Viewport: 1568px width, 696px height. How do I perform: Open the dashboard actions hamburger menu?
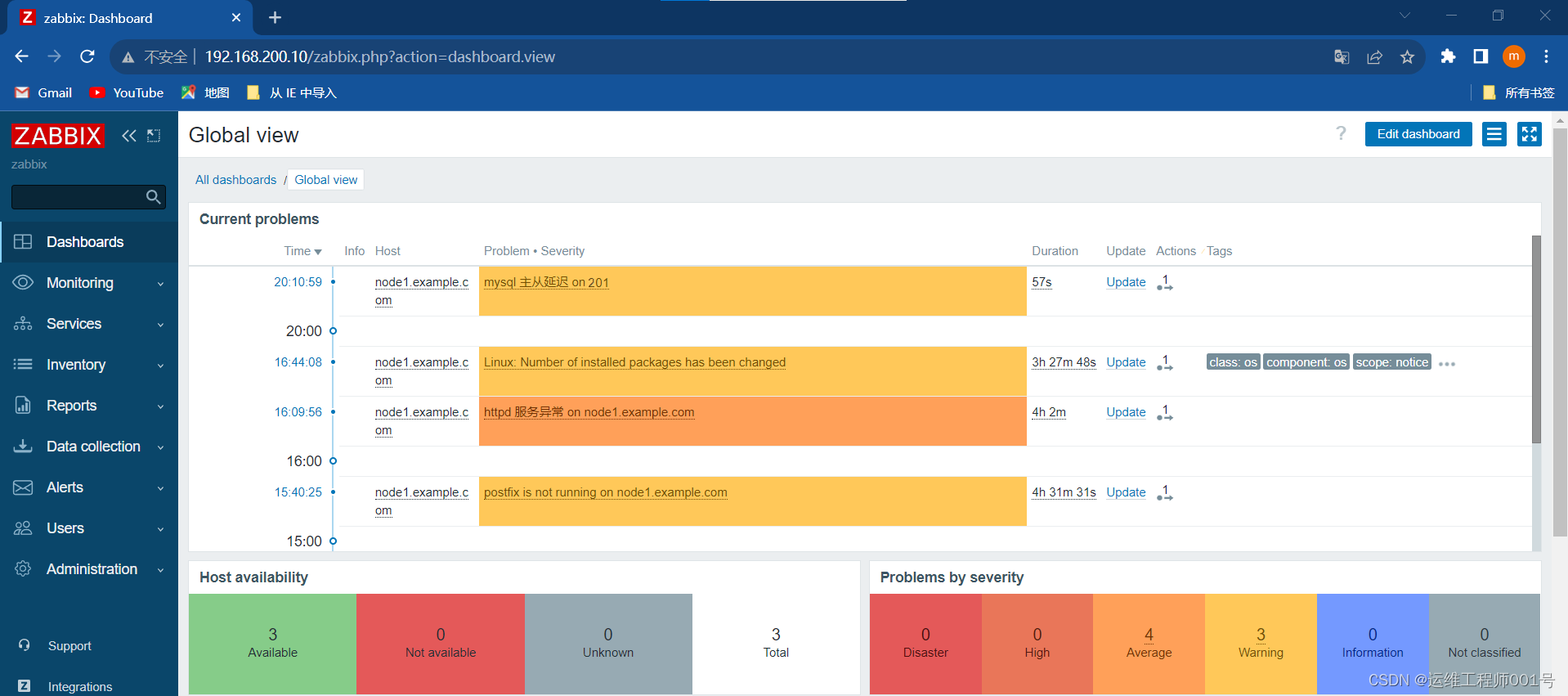pyautogui.click(x=1494, y=134)
